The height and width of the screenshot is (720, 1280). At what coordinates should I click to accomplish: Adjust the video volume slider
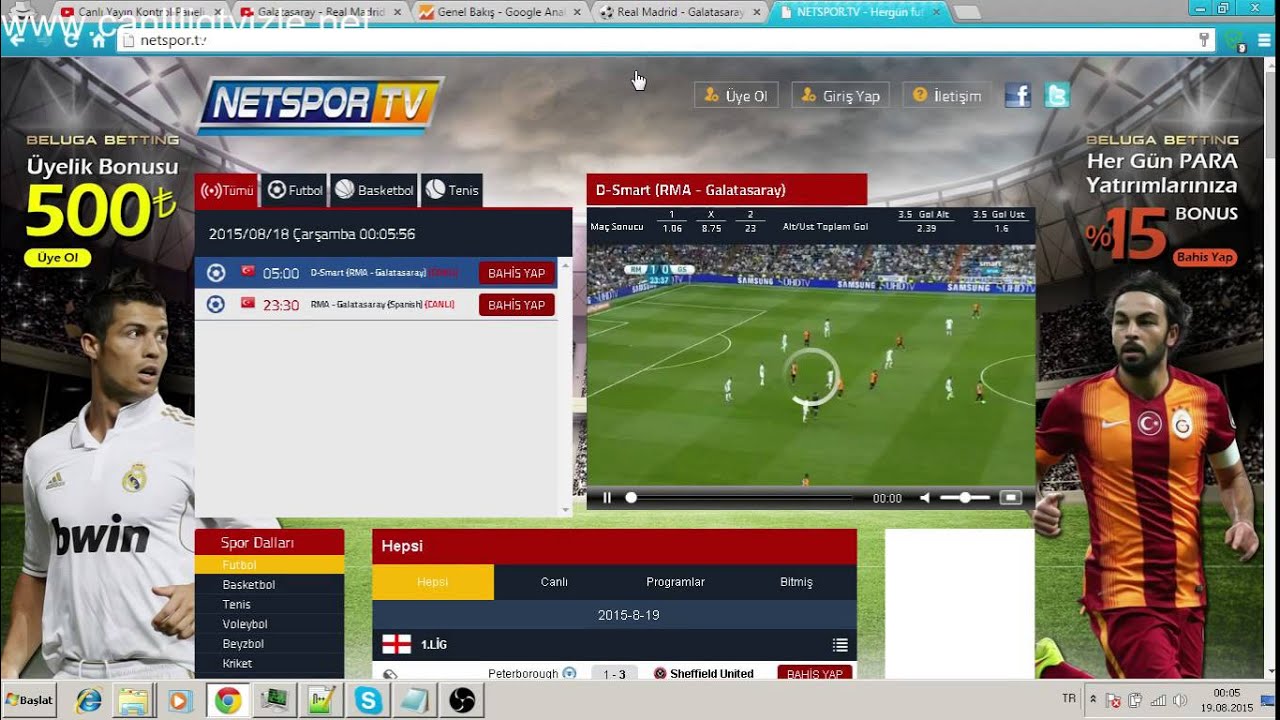[965, 497]
